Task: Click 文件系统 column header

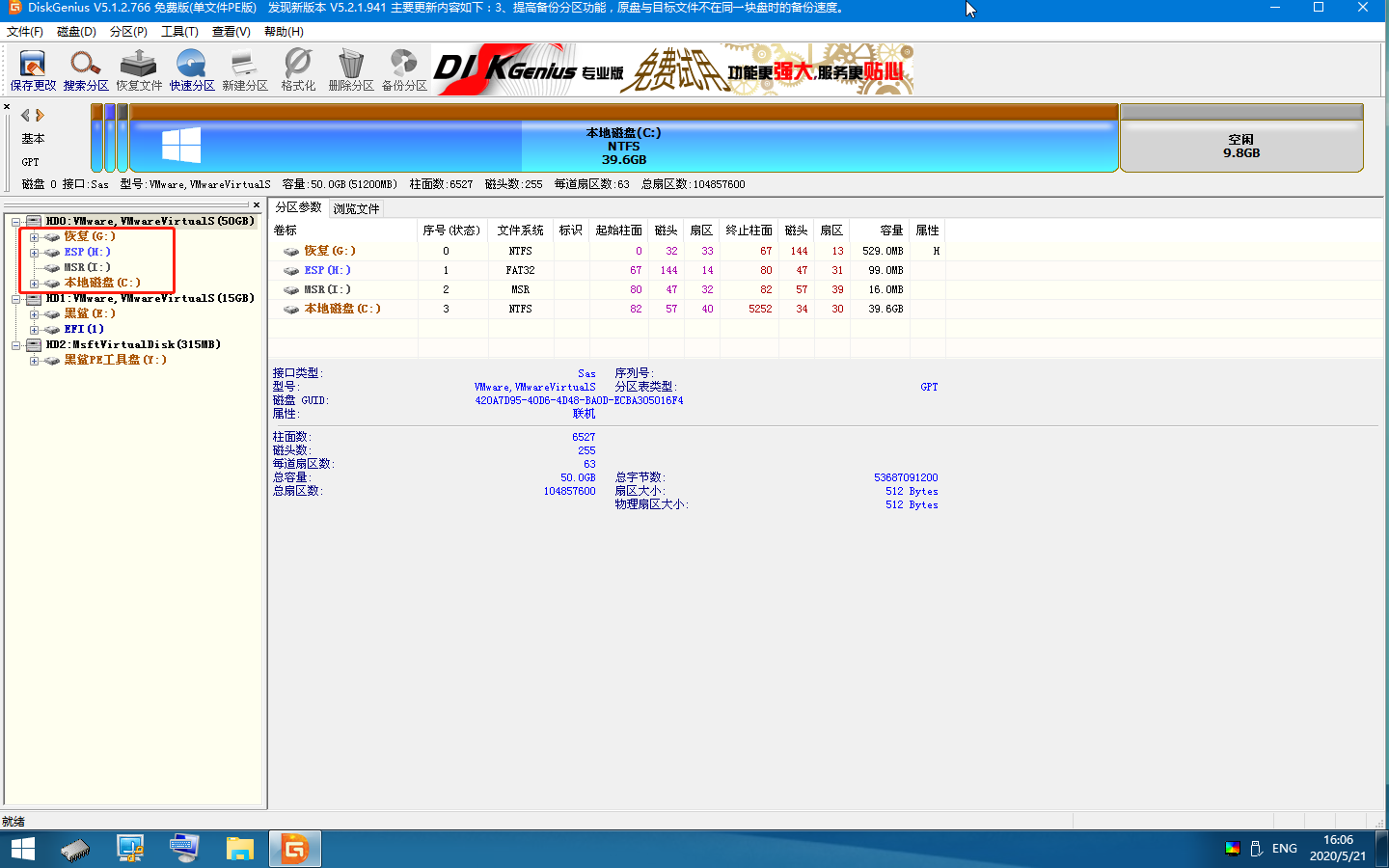Action: (521, 231)
